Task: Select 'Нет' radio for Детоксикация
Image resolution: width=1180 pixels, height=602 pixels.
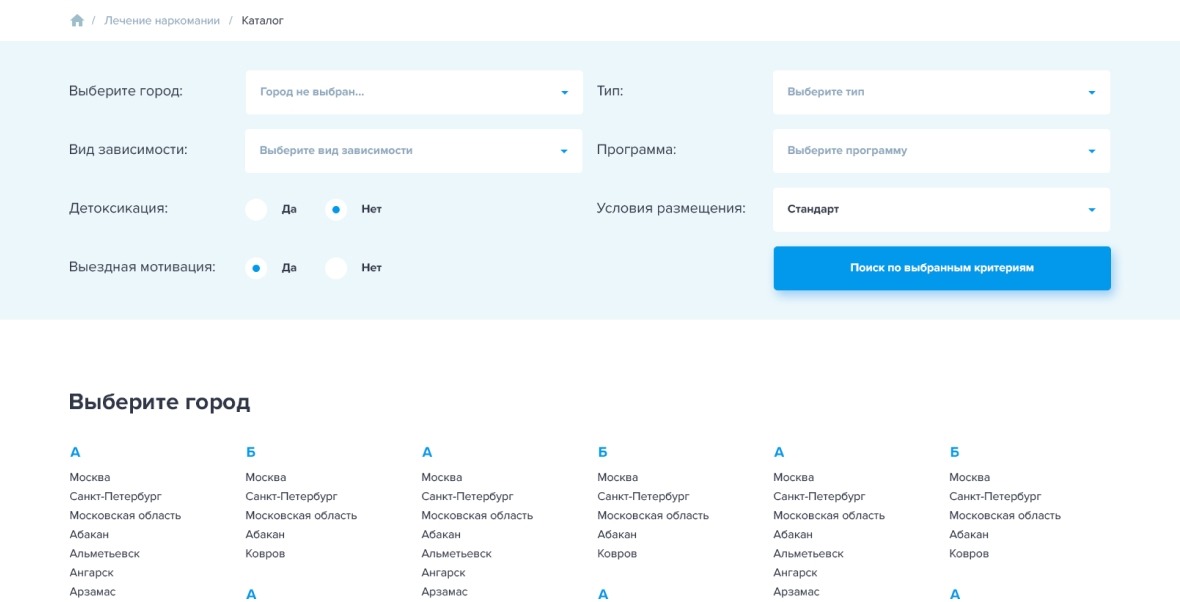Action: point(336,210)
